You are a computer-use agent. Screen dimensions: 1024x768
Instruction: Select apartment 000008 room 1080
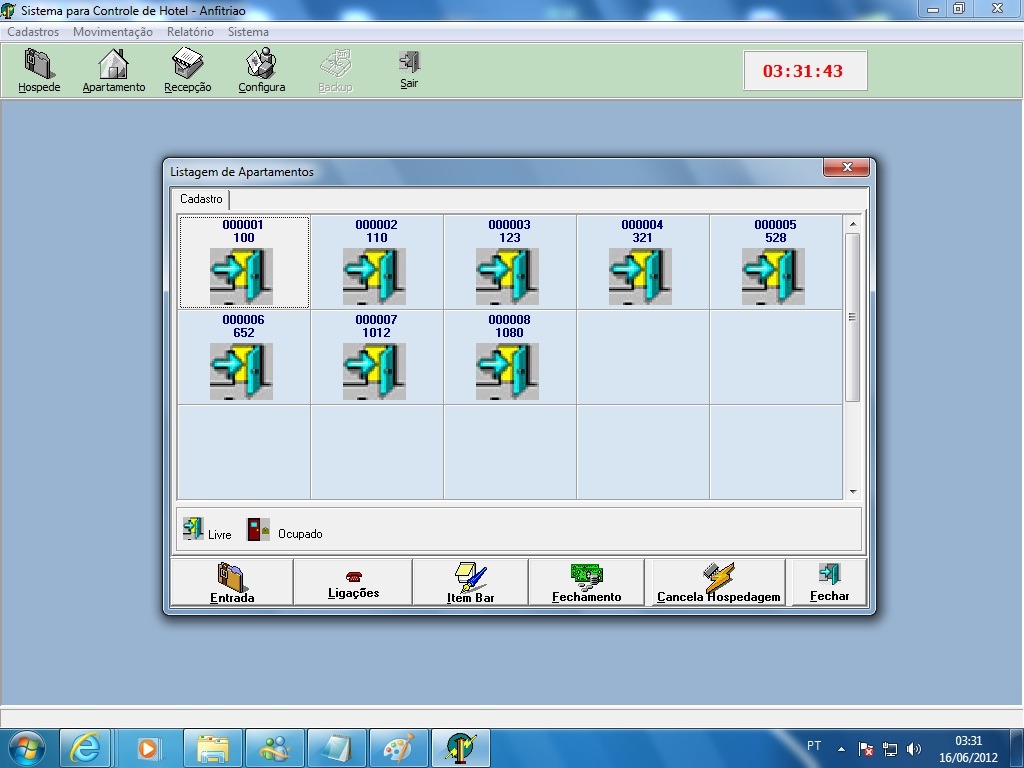pyautogui.click(x=509, y=358)
